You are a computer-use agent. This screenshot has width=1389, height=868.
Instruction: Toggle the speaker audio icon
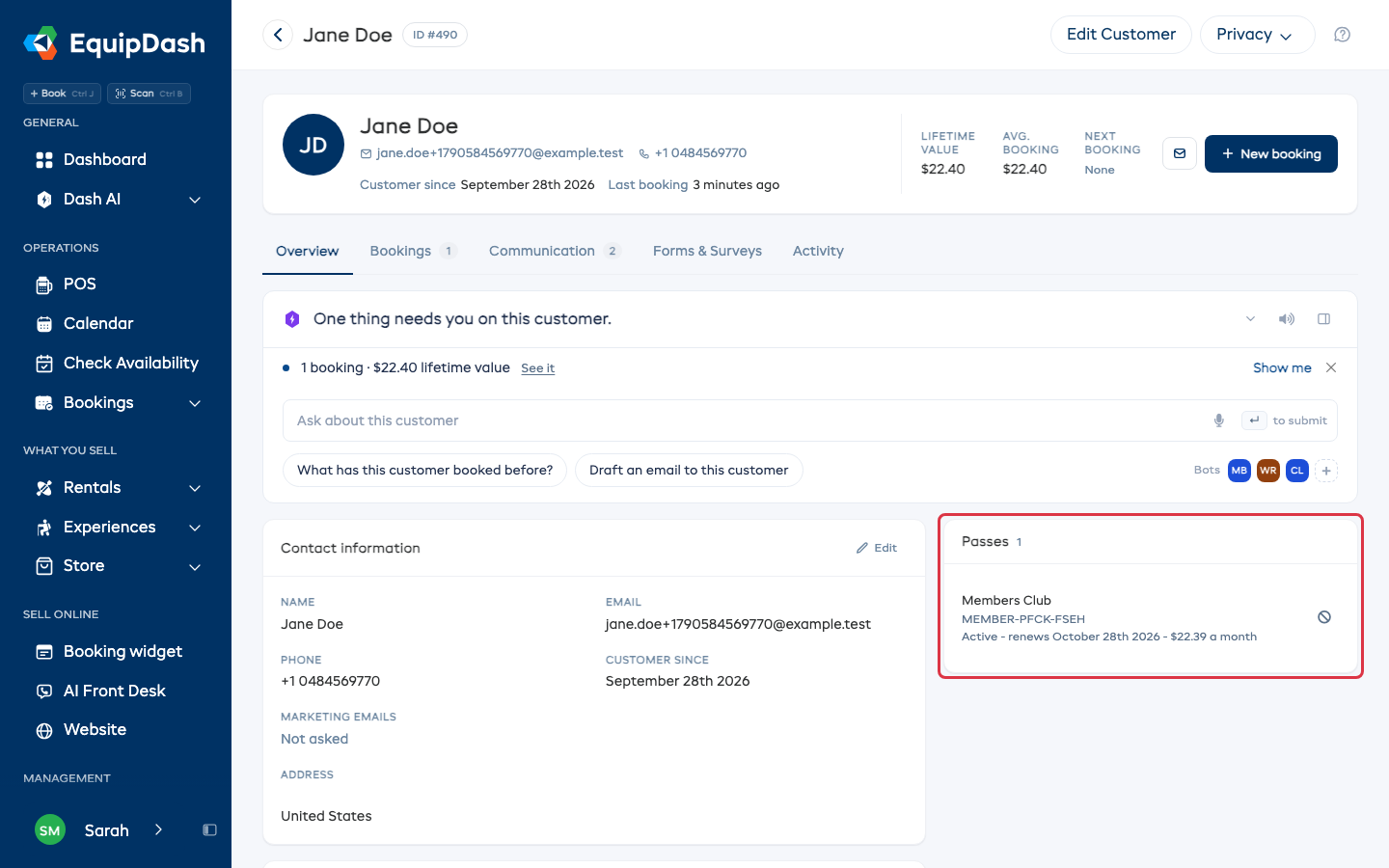point(1287,319)
